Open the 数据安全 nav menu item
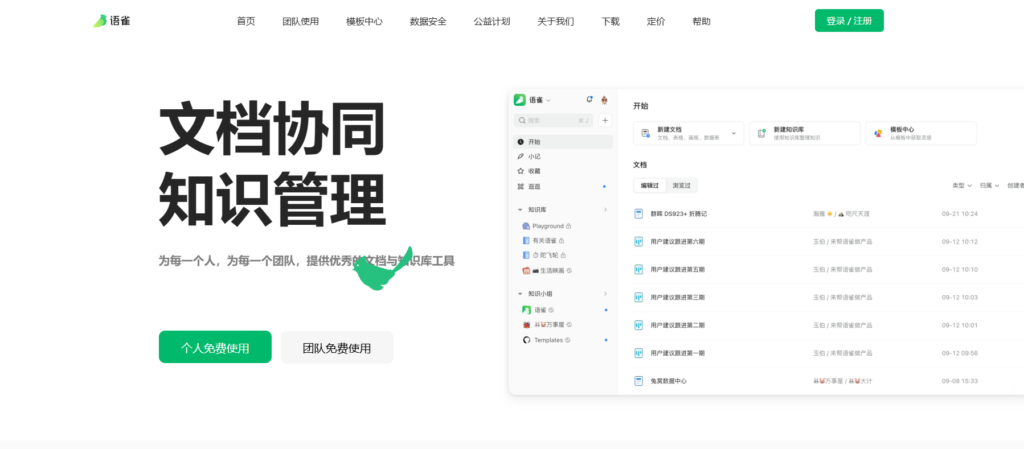 pyautogui.click(x=428, y=21)
